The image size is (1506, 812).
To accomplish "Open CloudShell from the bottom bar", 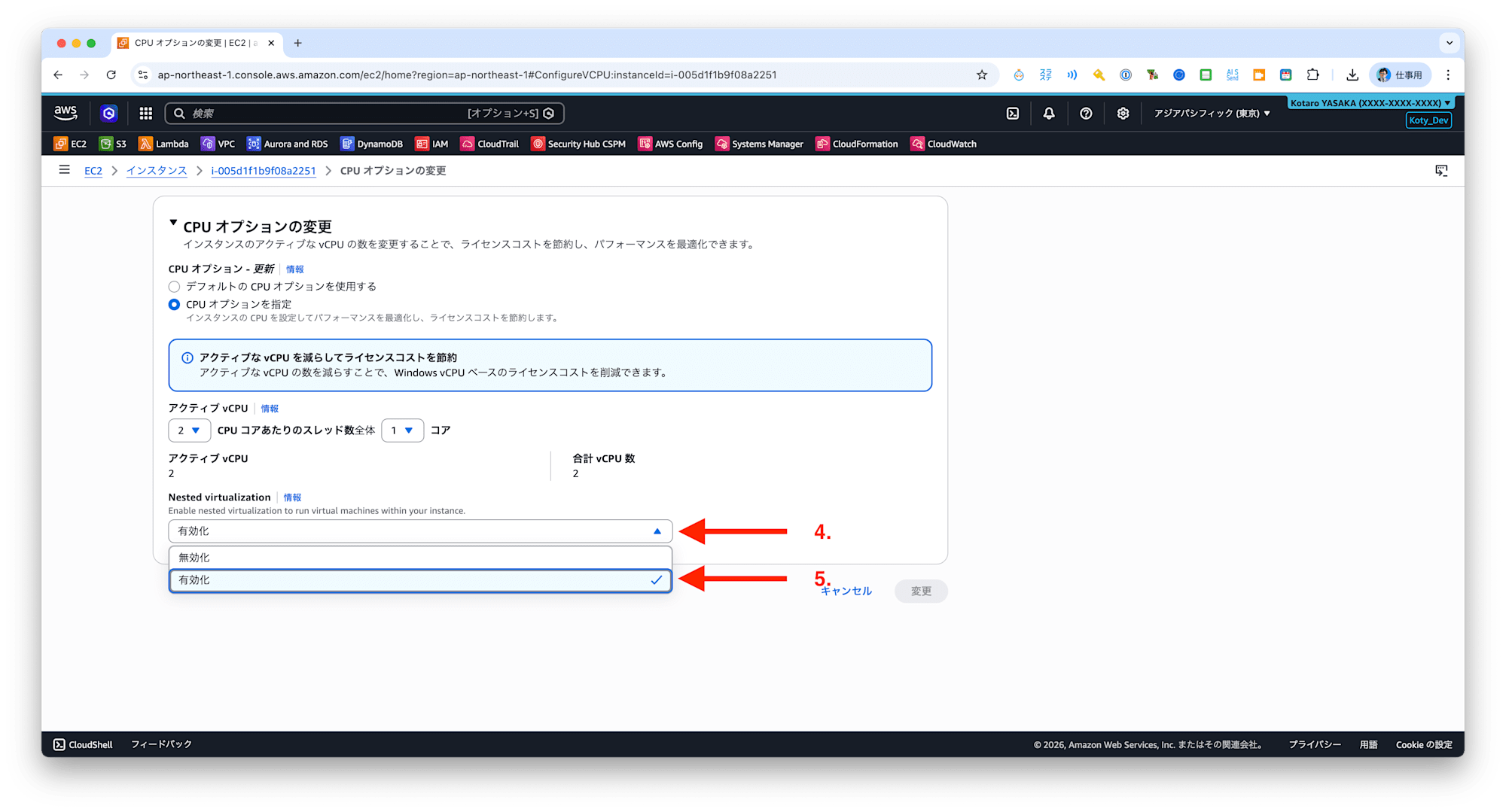I will [x=81, y=744].
